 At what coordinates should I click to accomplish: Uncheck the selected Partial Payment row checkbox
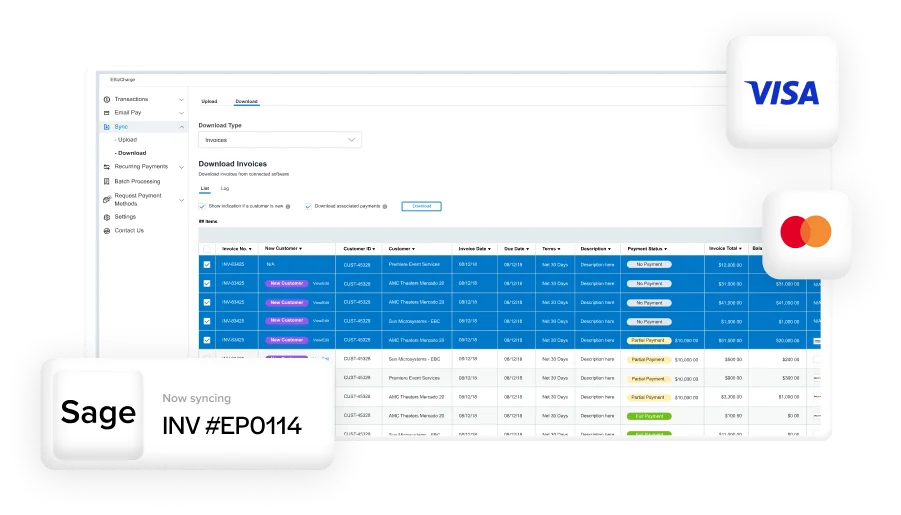207,340
